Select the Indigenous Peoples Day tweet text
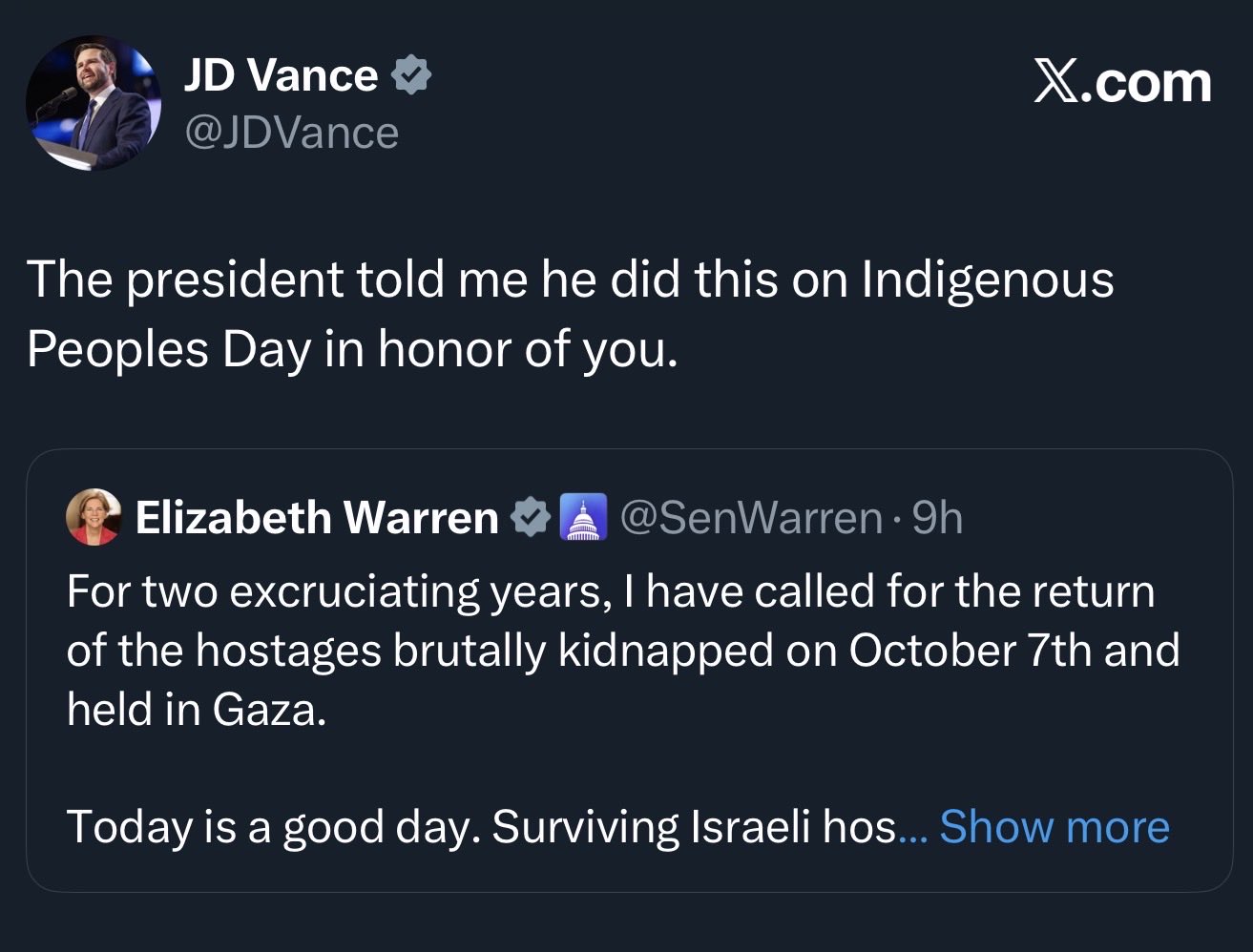The width and height of the screenshot is (1253, 952). point(571,314)
